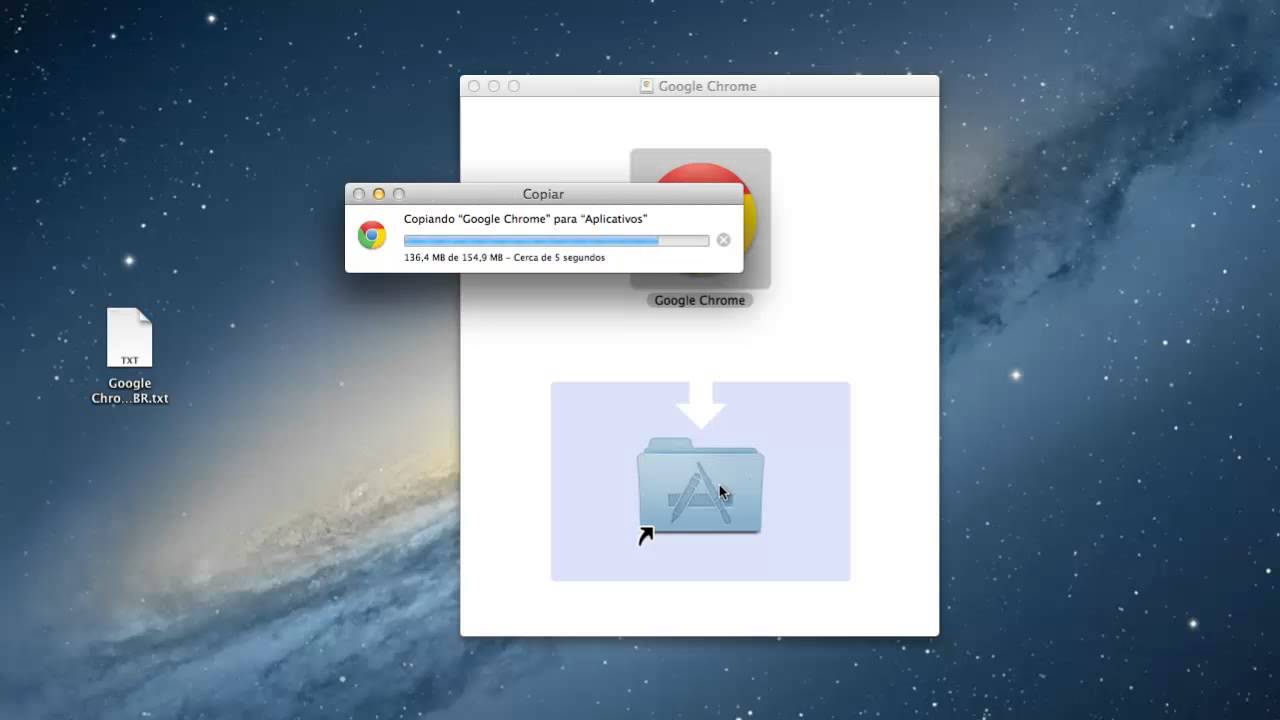Click the white down arrow above Applications folder
This screenshot has height=720, width=1280.
[x=700, y=405]
